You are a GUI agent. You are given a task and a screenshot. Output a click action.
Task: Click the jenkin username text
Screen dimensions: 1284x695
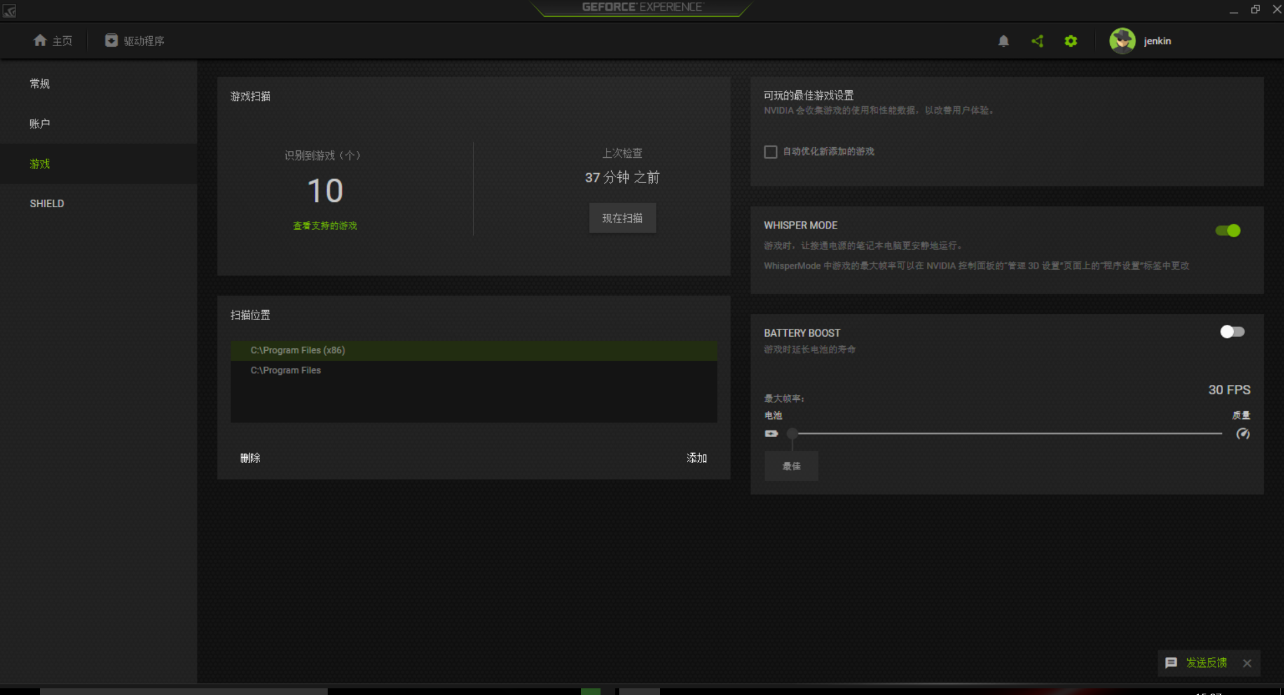point(1157,41)
